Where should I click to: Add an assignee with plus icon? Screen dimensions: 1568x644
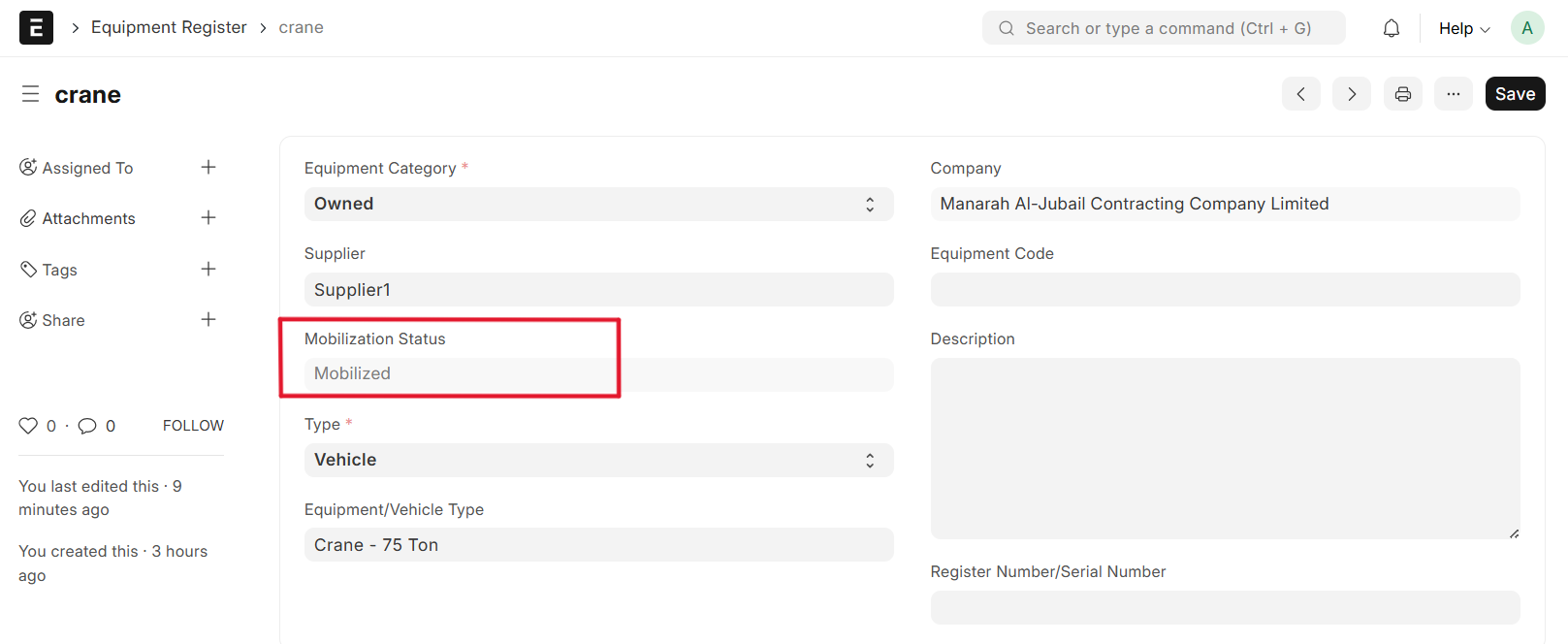click(208, 168)
